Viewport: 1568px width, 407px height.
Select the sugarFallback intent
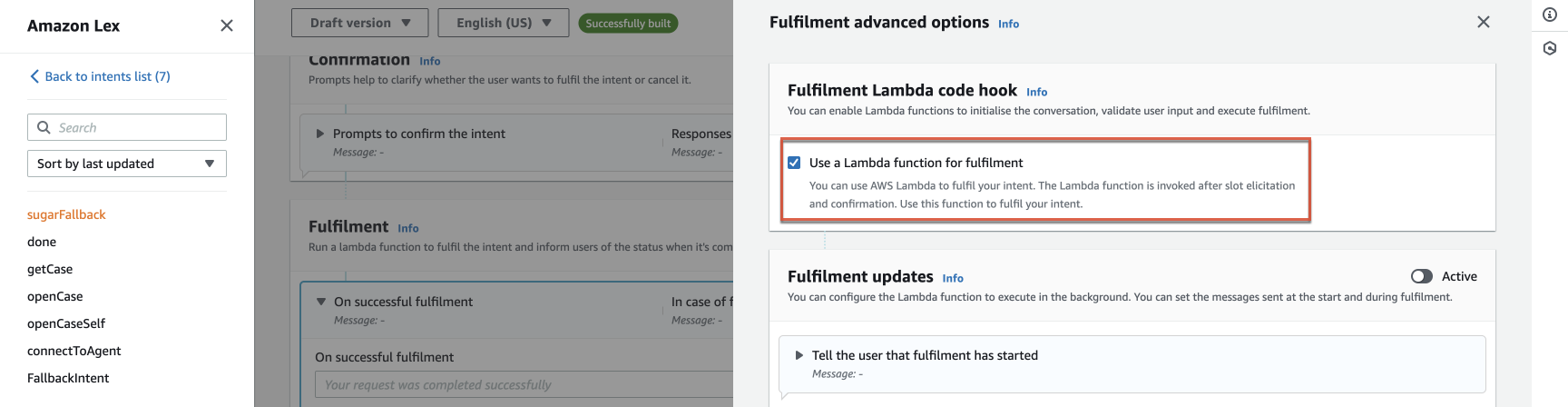point(66,214)
